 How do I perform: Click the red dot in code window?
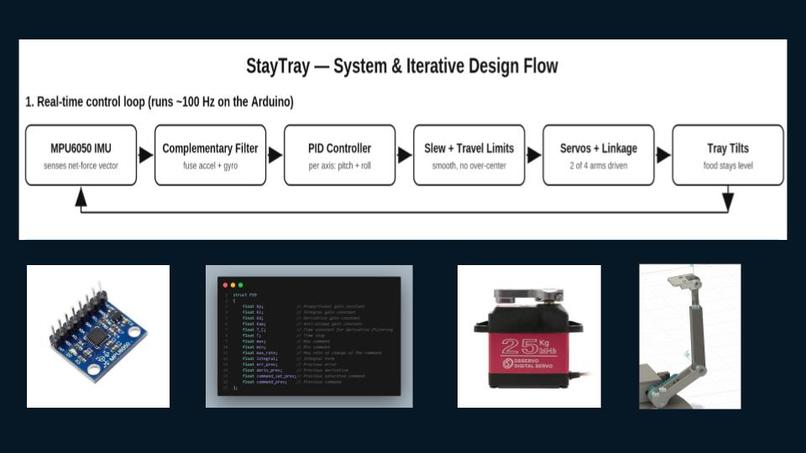[225, 285]
